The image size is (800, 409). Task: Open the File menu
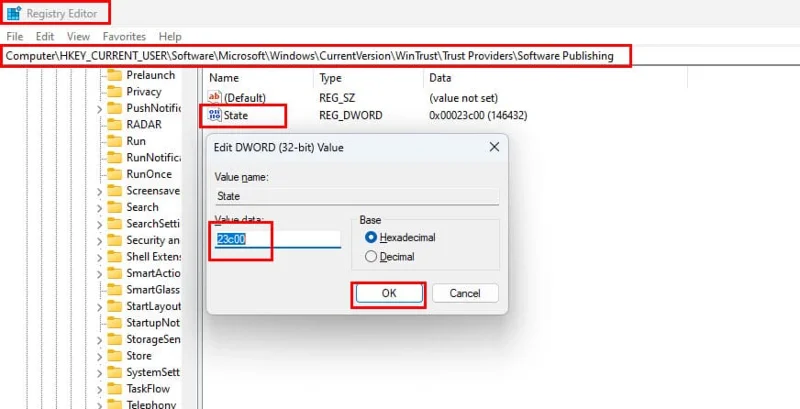pos(15,37)
